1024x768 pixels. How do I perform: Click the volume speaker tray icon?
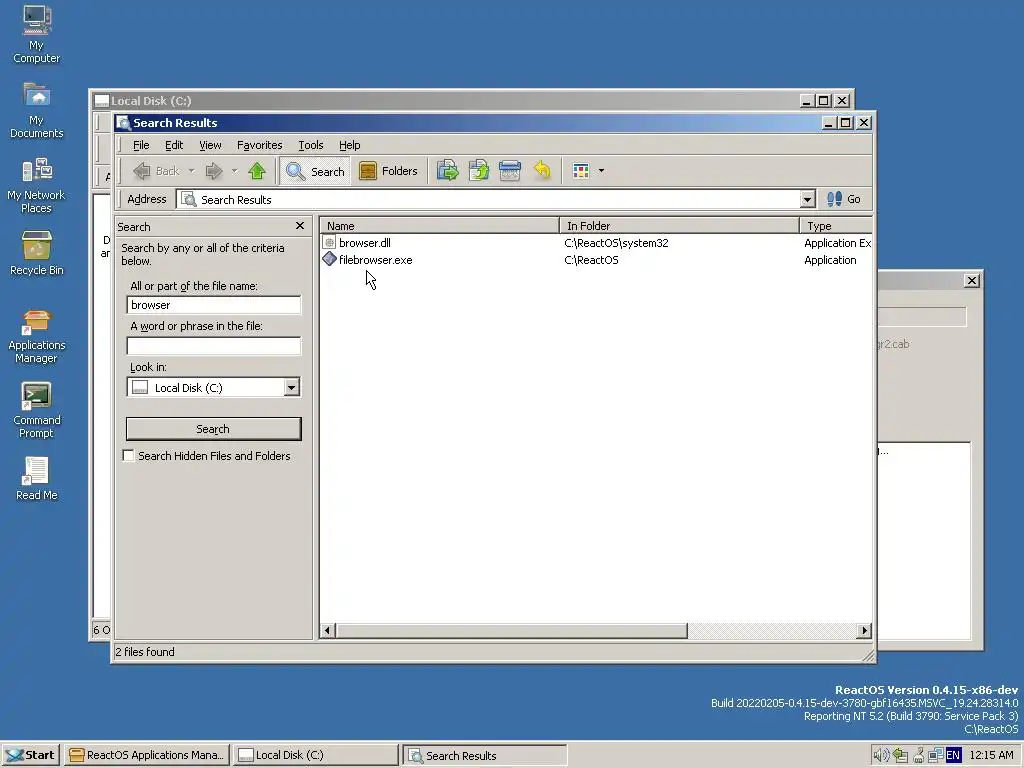click(881, 756)
